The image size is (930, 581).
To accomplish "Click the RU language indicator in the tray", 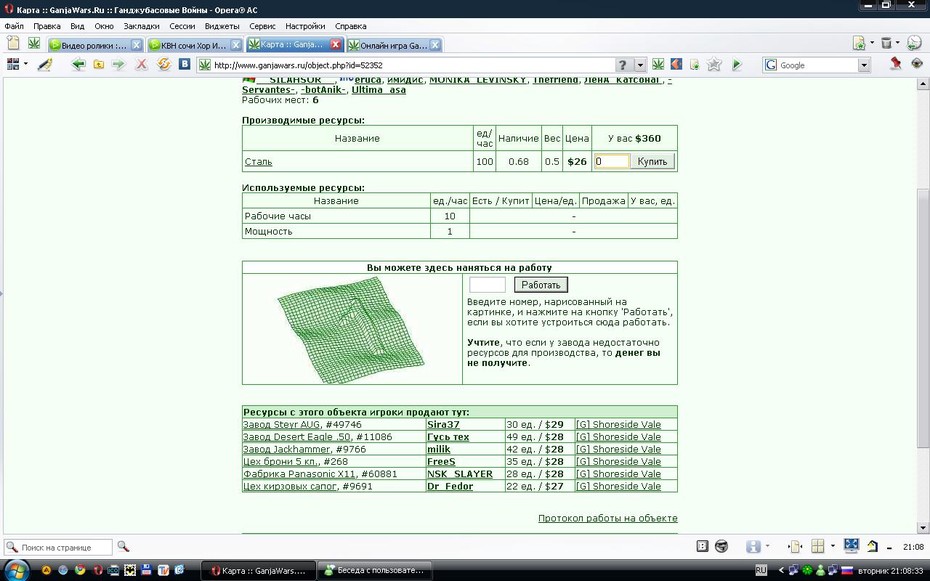I will (x=761, y=570).
